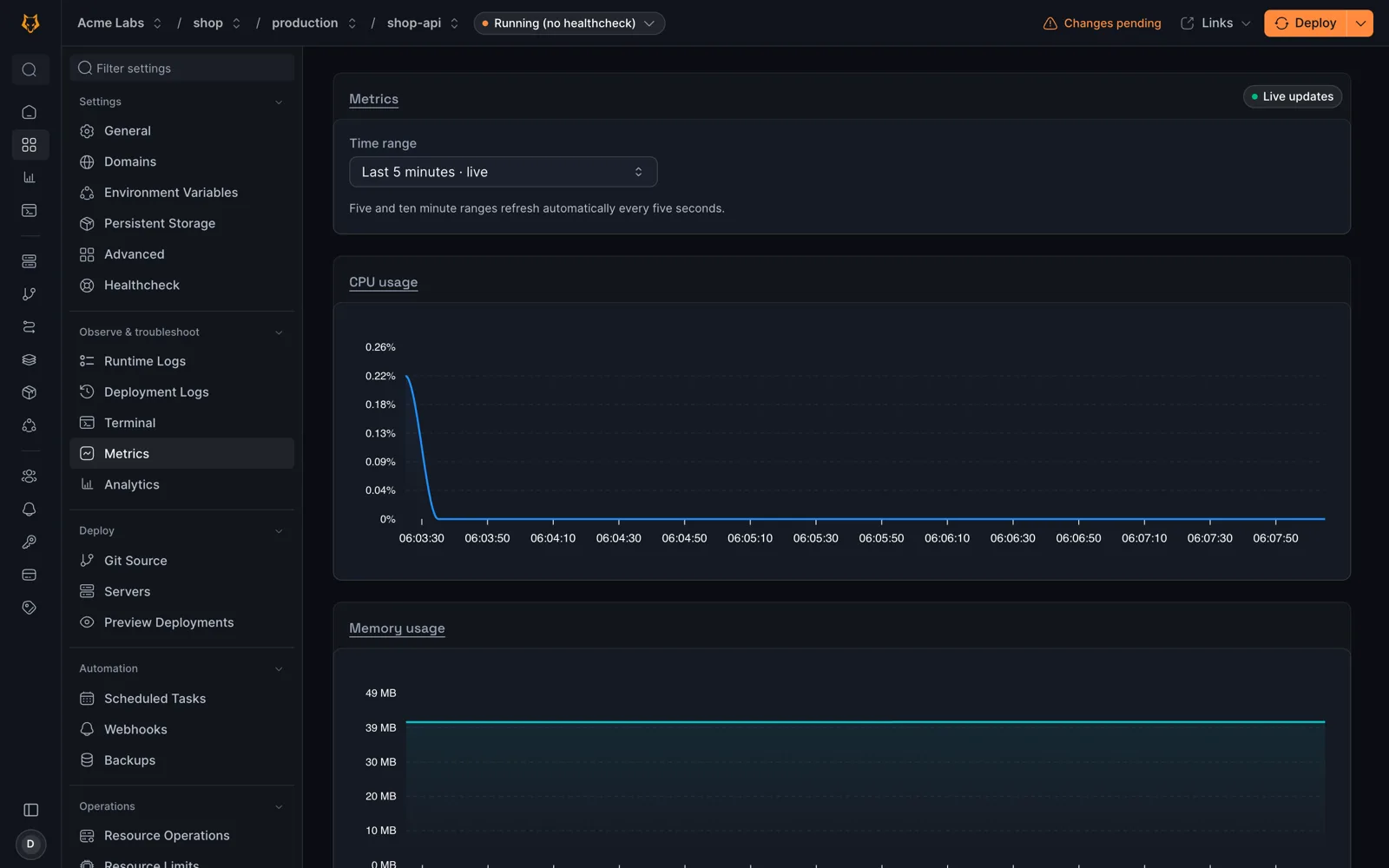Open the servers icon in left rail
The height and width of the screenshot is (868, 1389).
pyautogui.click(x=30, y=261)
